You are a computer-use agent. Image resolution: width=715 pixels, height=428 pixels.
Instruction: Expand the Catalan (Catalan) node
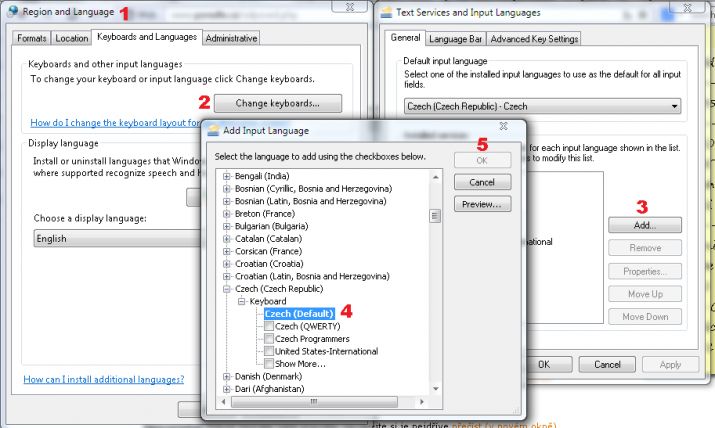pos(227,239)
